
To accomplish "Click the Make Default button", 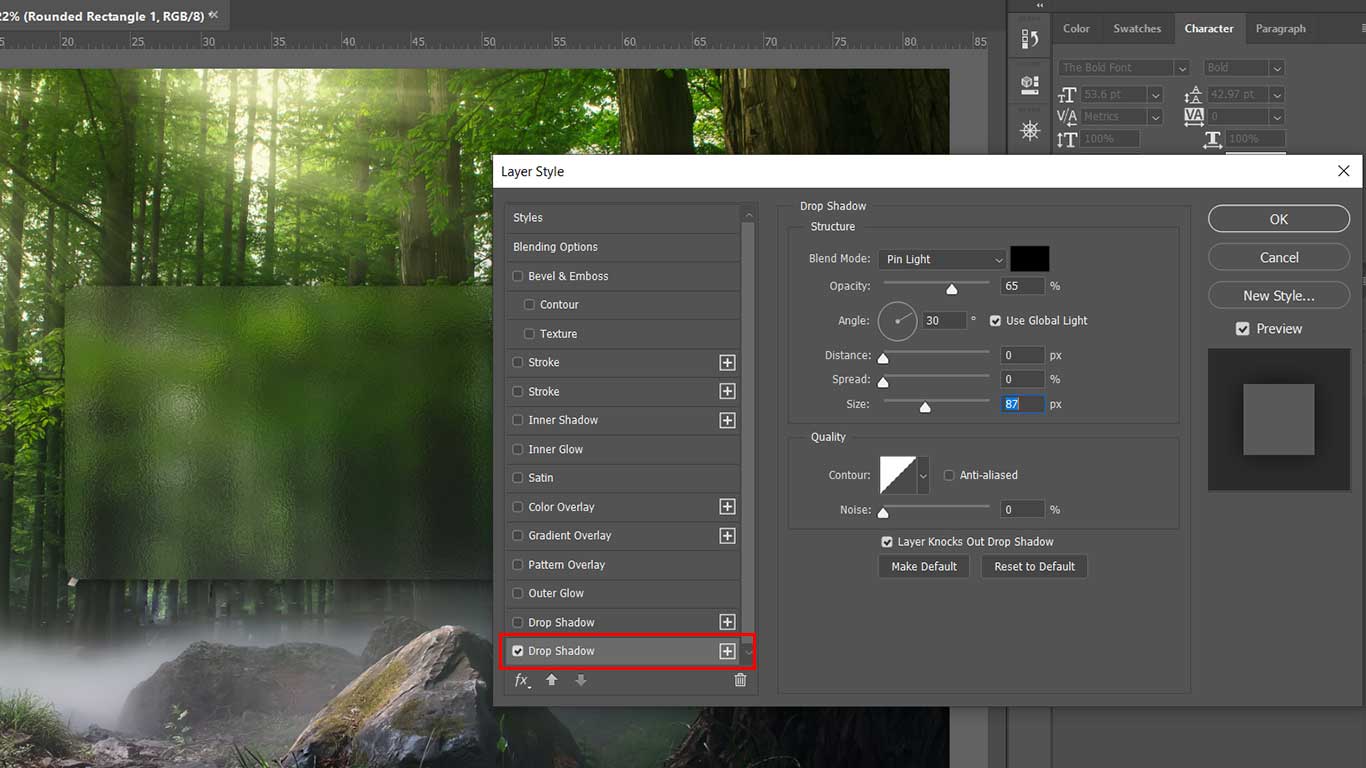I will pos(924,567).
